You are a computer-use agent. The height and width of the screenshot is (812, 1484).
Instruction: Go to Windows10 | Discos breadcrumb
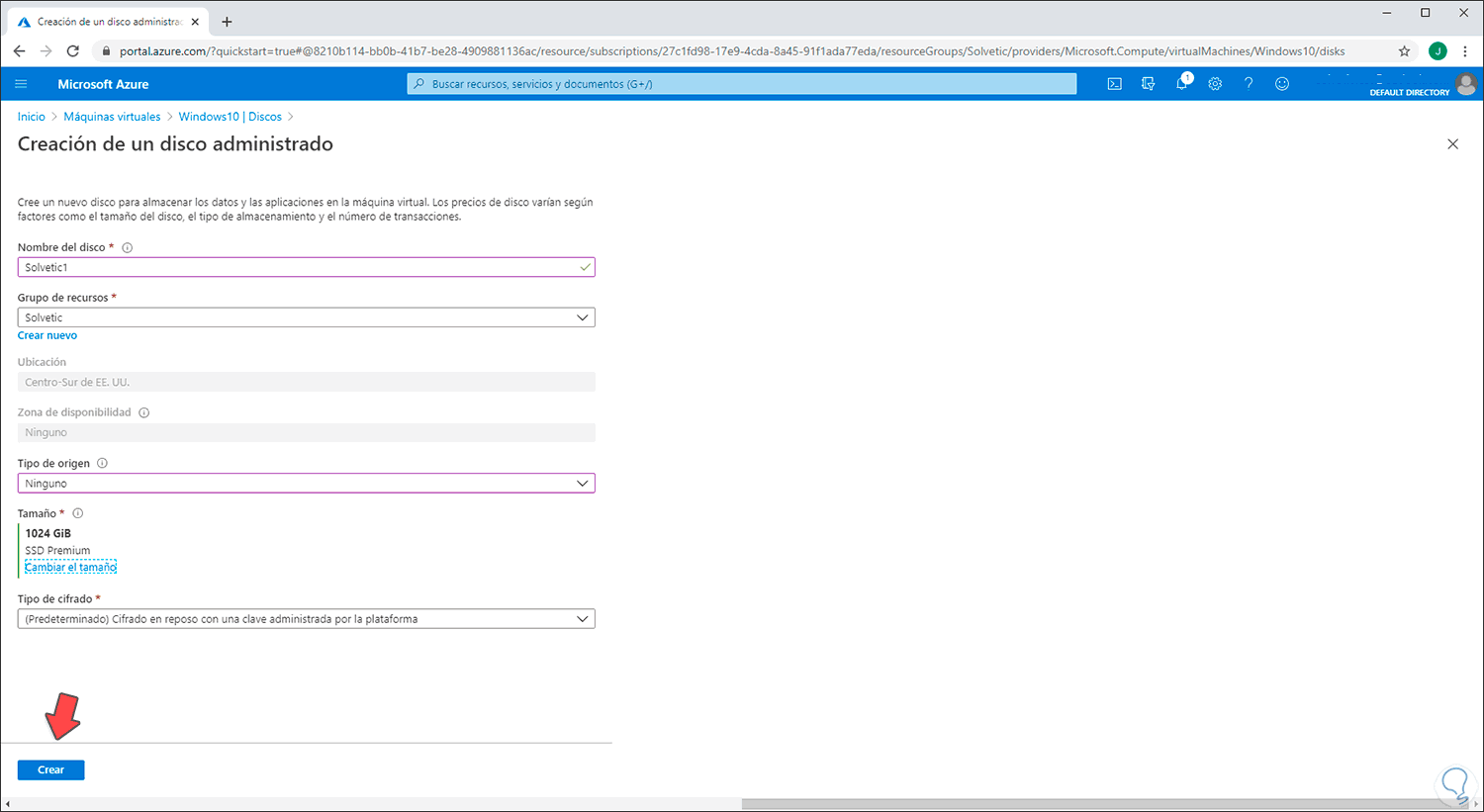click(230, 117)
